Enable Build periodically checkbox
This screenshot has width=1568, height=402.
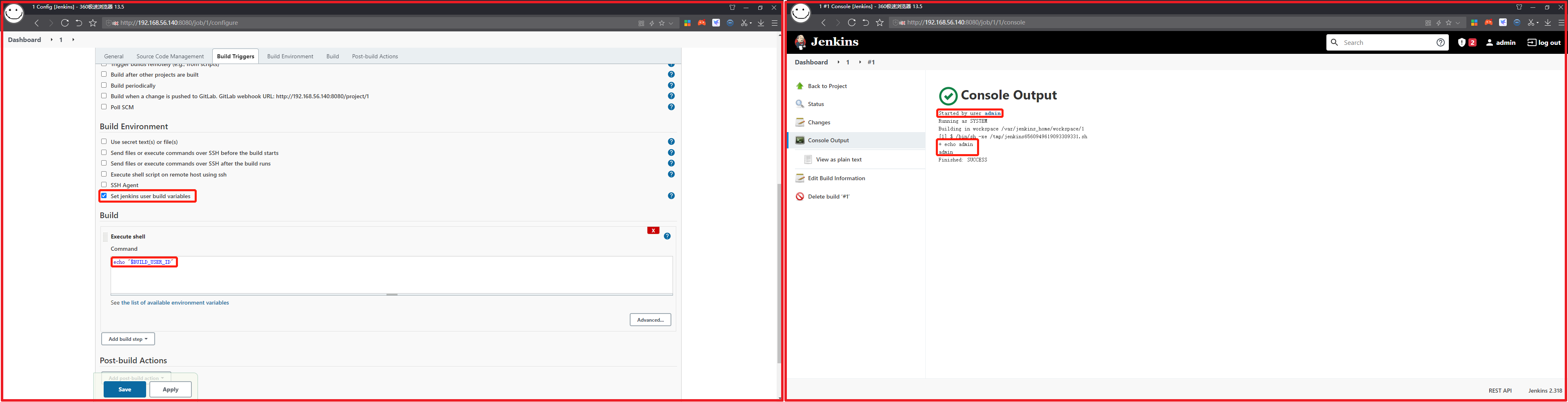click(x=104, y=85)
